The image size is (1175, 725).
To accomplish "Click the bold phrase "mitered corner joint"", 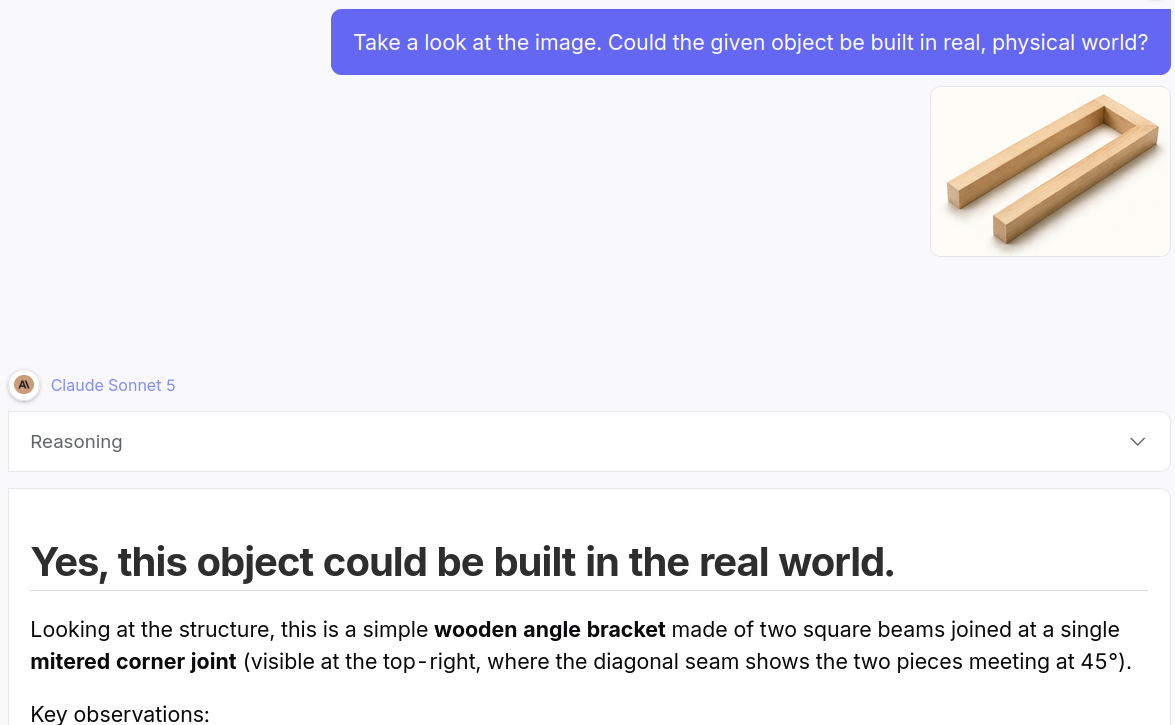I will point(133,661).
